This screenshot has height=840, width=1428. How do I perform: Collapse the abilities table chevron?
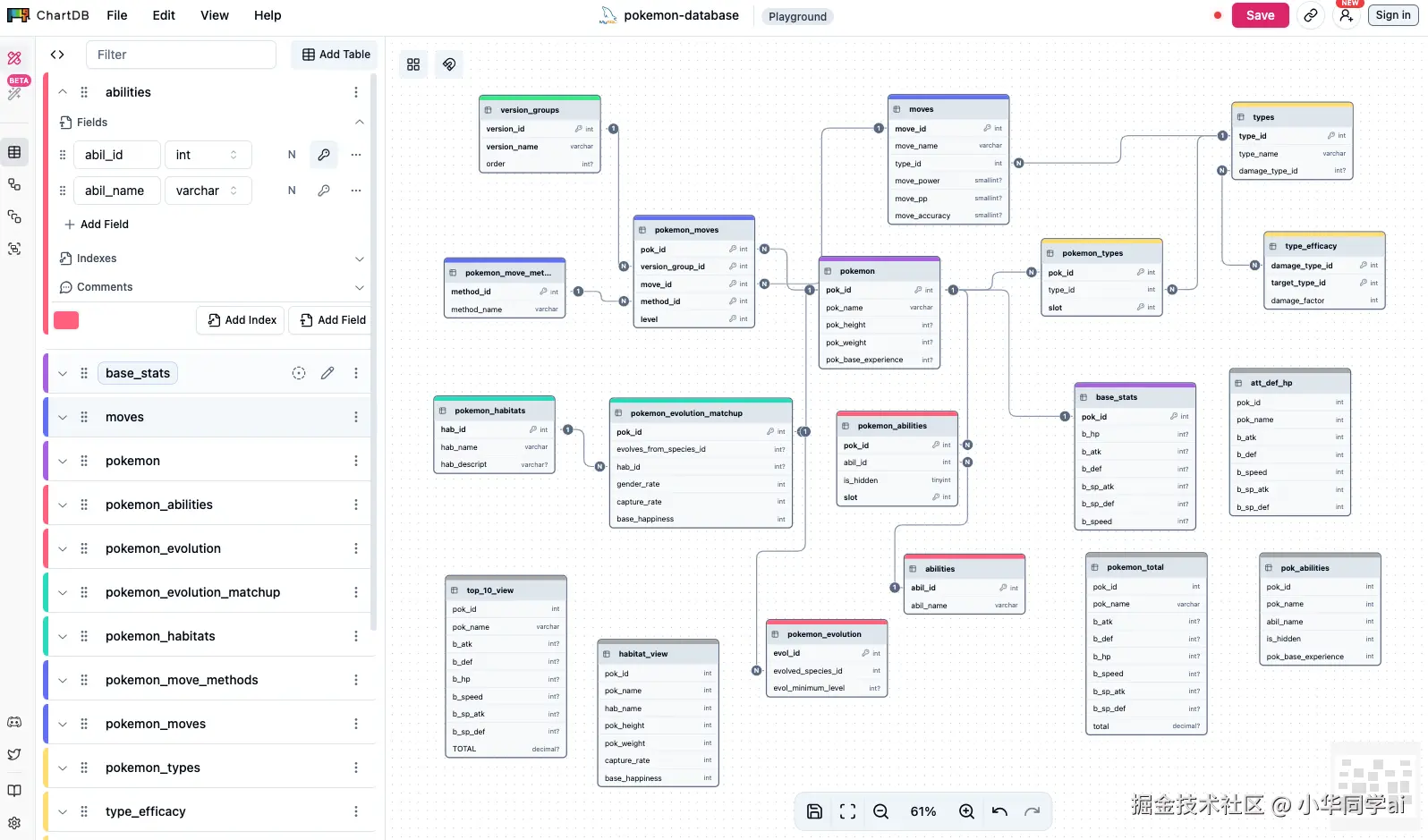click(63, 92)
